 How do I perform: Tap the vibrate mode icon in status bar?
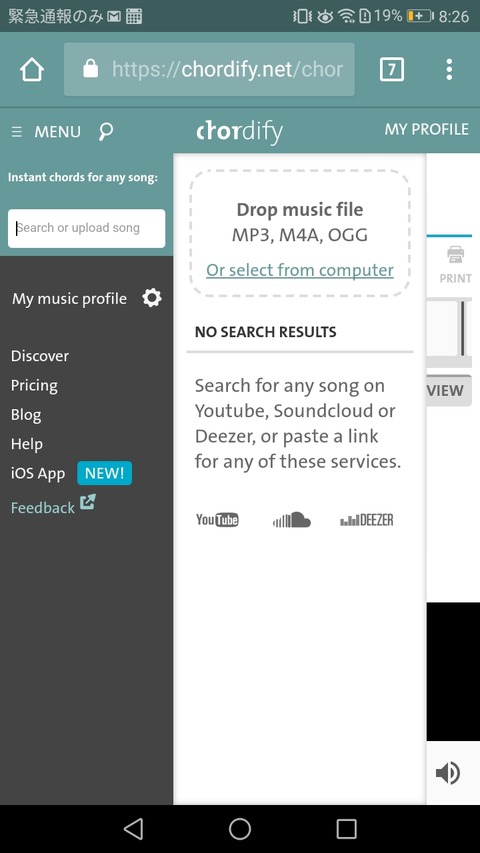[302, 16]
